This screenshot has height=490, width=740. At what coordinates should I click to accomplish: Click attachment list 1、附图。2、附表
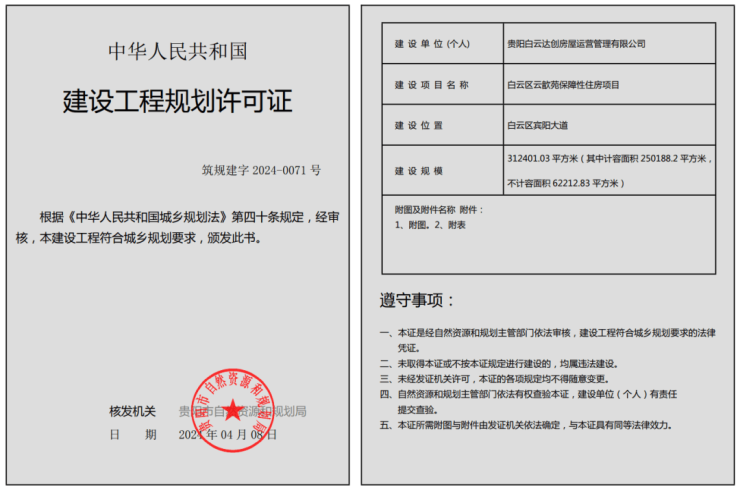tap(430, 225)
